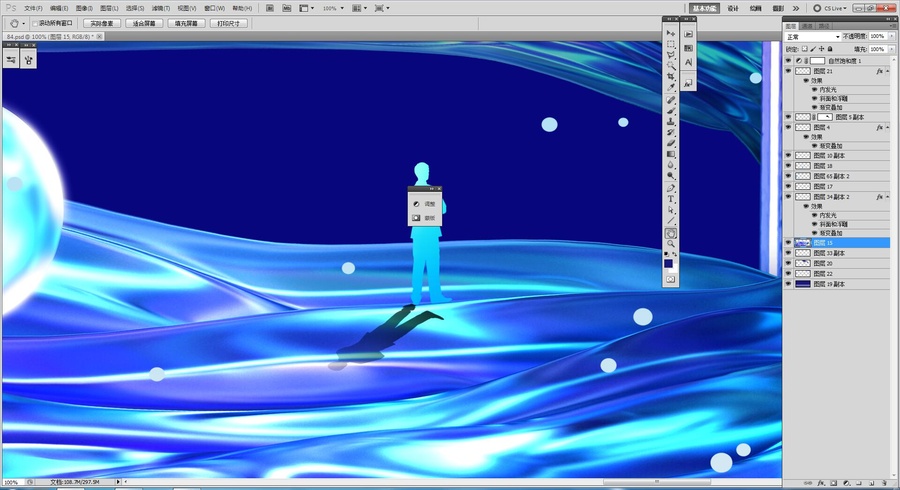Open the 滤镜(T) menu
This screenshot has width=900, height=490.
pos(161,9)
